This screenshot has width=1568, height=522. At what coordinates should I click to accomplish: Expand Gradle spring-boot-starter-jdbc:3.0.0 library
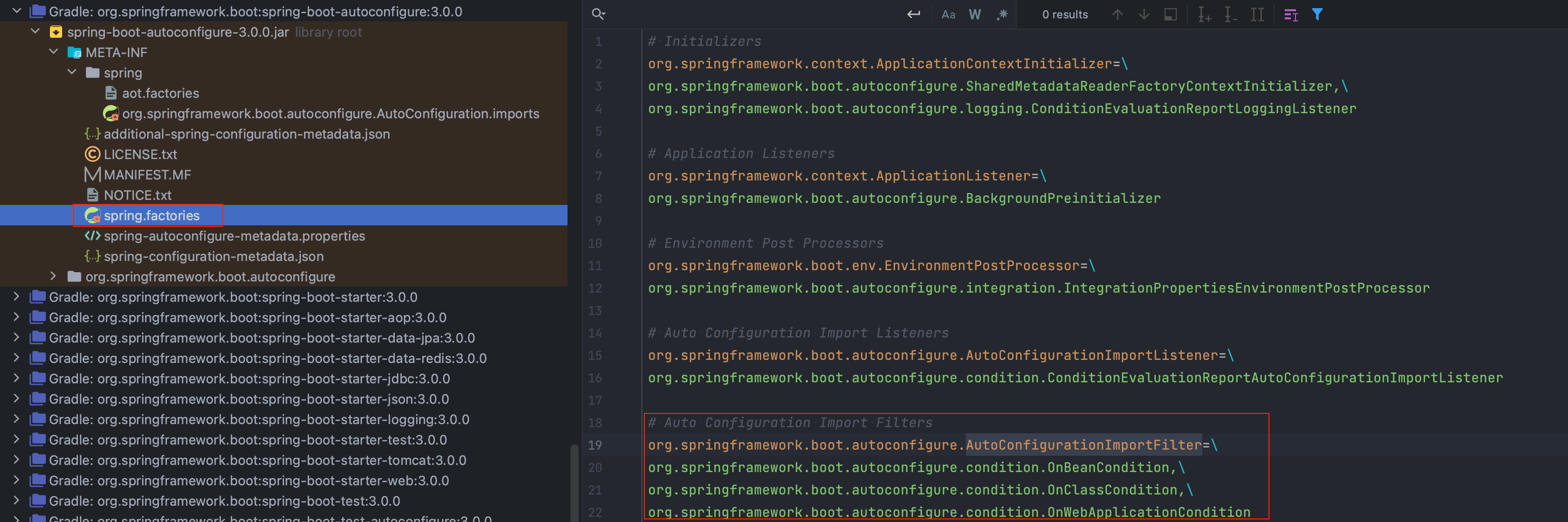17,378
